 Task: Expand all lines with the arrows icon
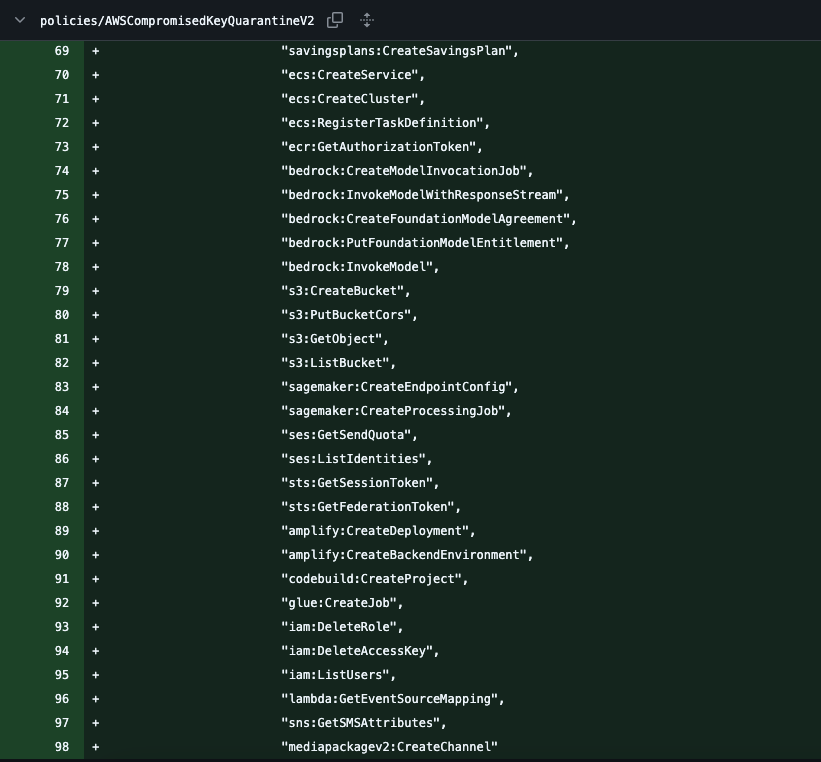pyautogui.click(x=367, y=20)
